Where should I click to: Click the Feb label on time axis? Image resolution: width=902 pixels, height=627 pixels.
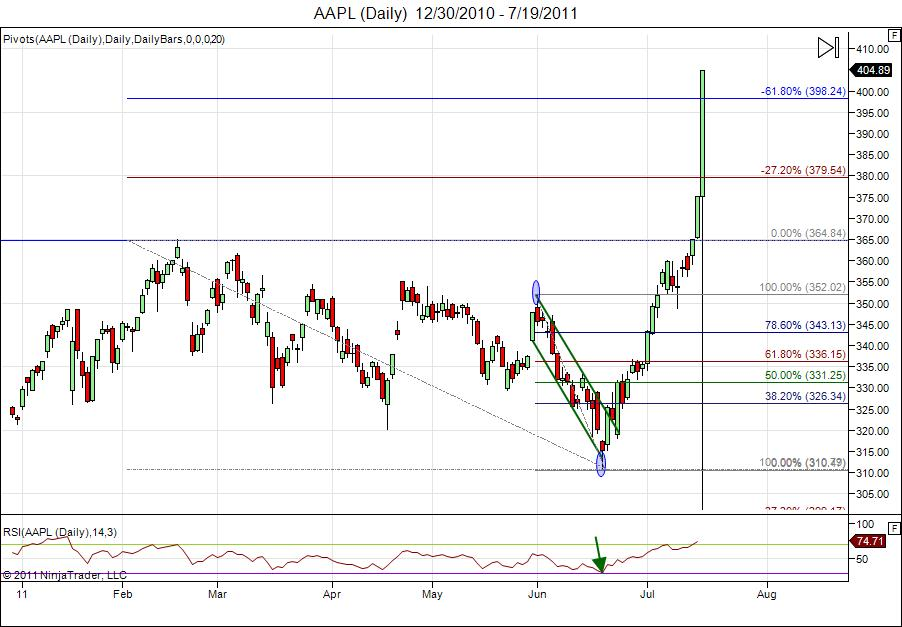[x=123, y=594]
